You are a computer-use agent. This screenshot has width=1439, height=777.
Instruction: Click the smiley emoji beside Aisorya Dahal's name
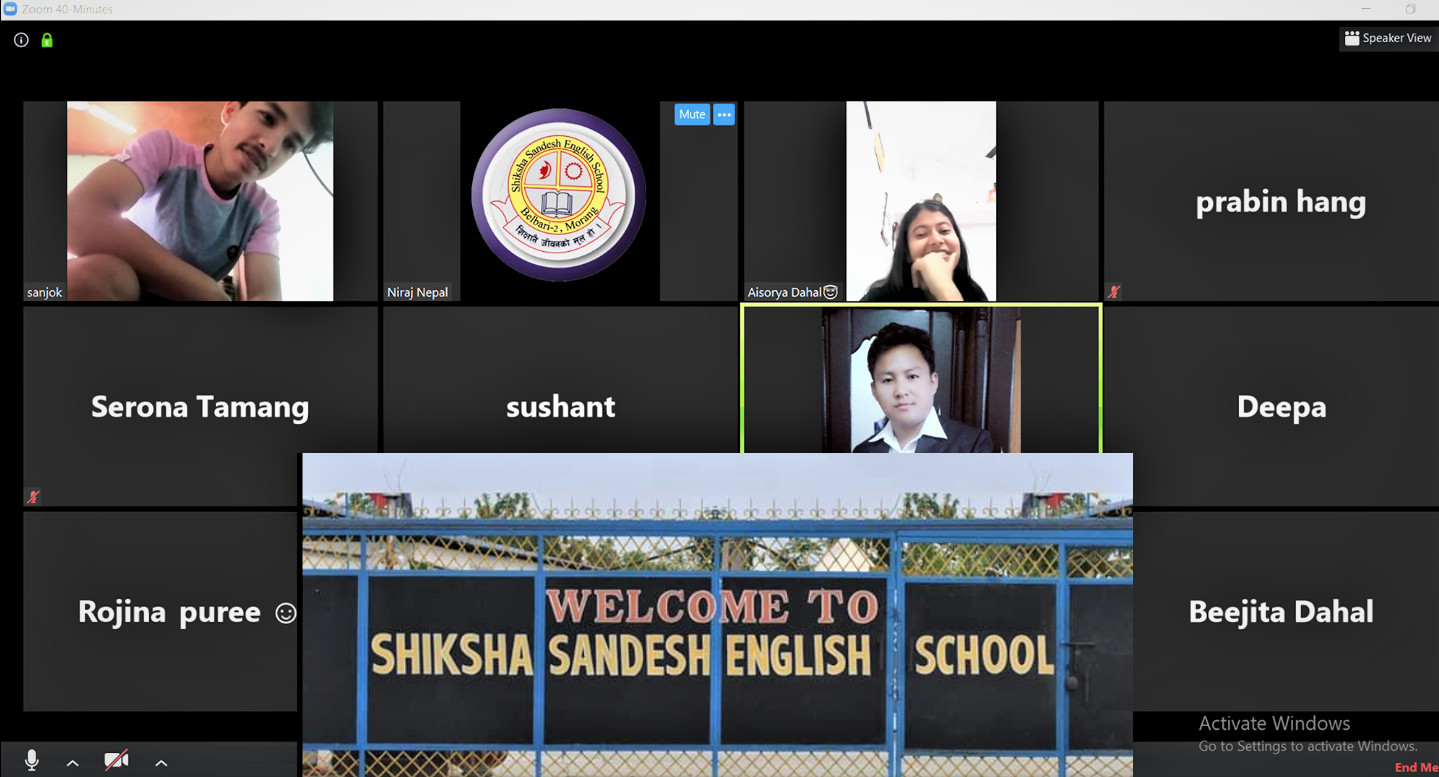pos(830,292)
